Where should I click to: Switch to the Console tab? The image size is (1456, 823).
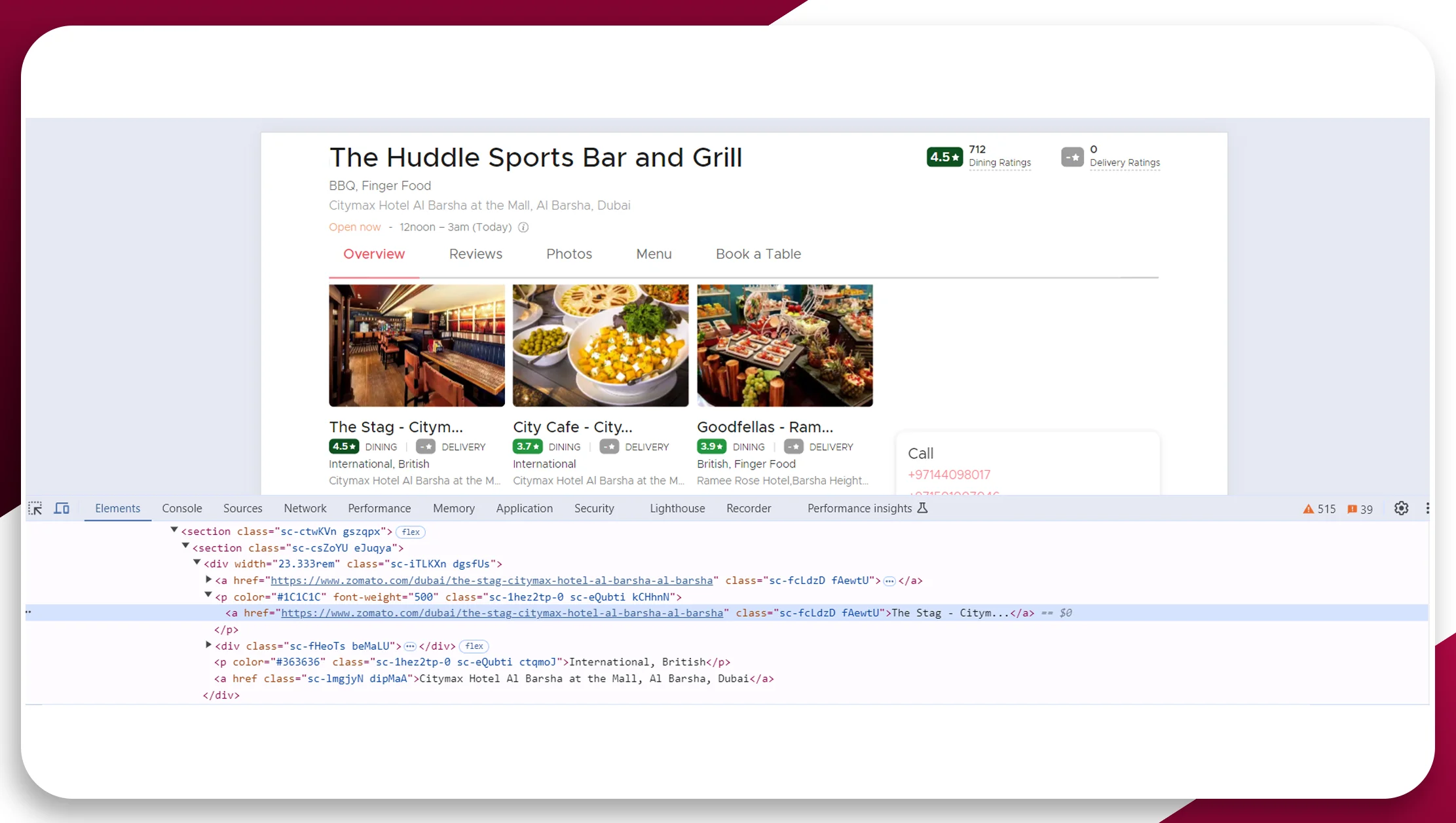click(x=182, y=508)
